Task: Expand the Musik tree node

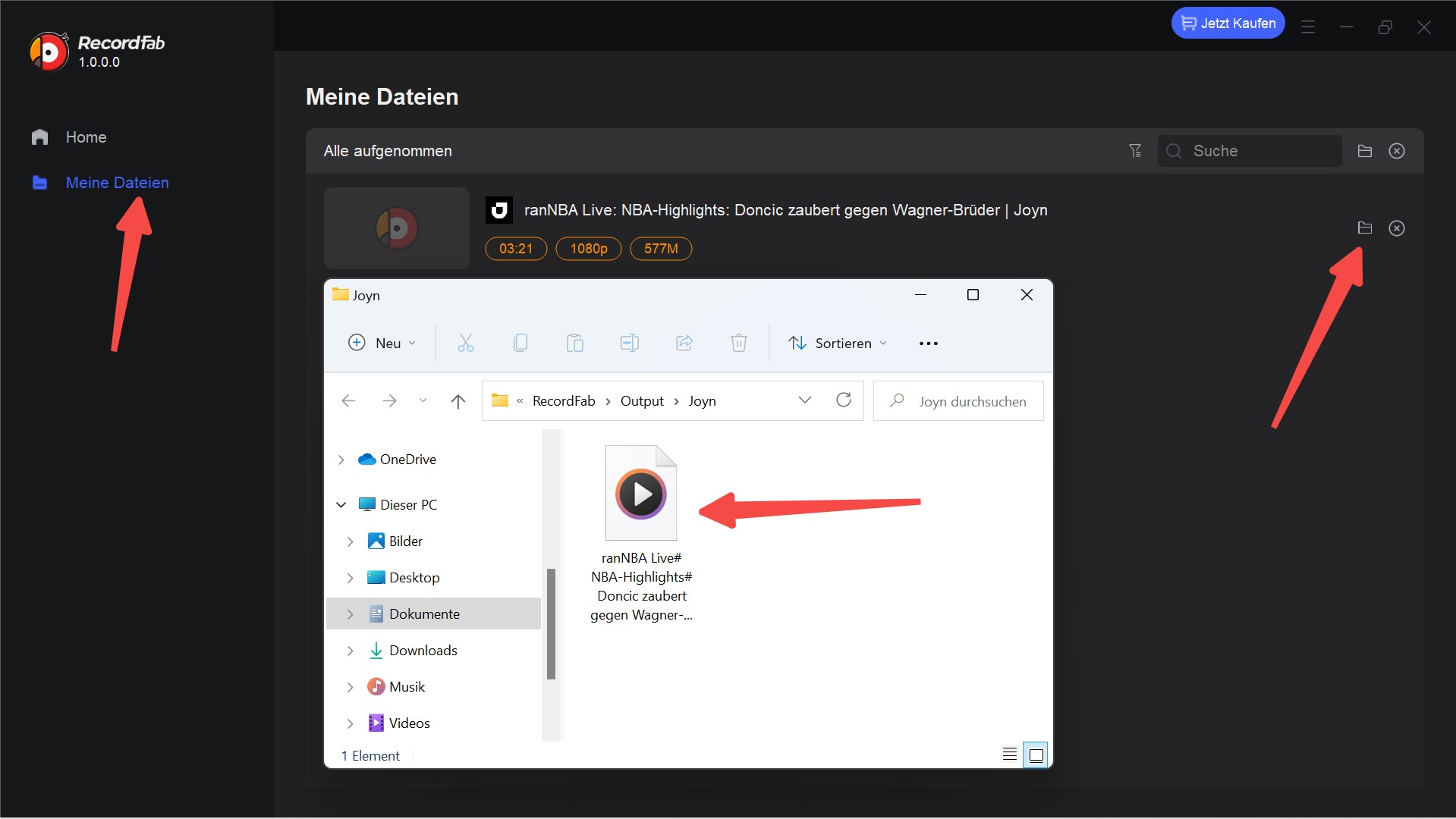Action: (351, 687)
